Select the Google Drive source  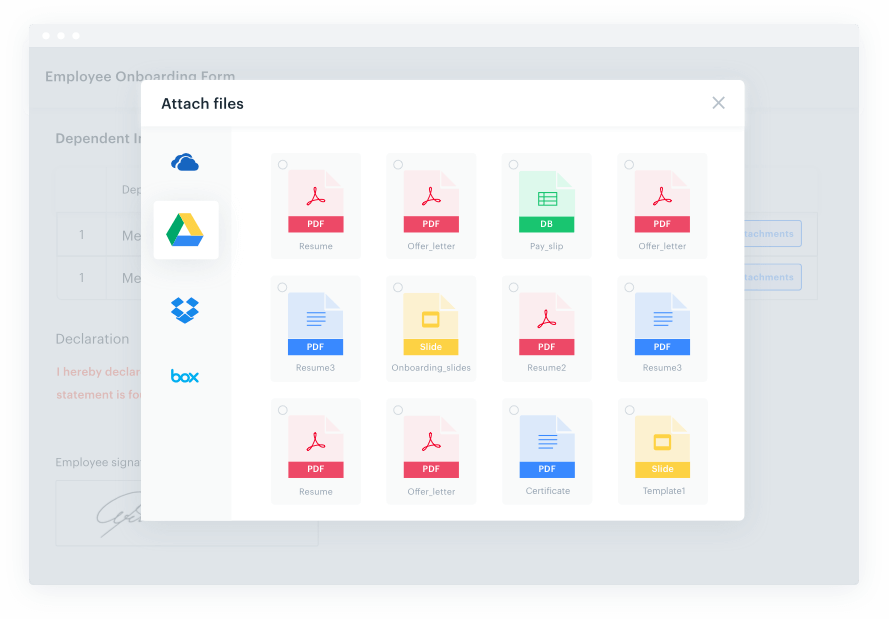click(x=185, y=230)
